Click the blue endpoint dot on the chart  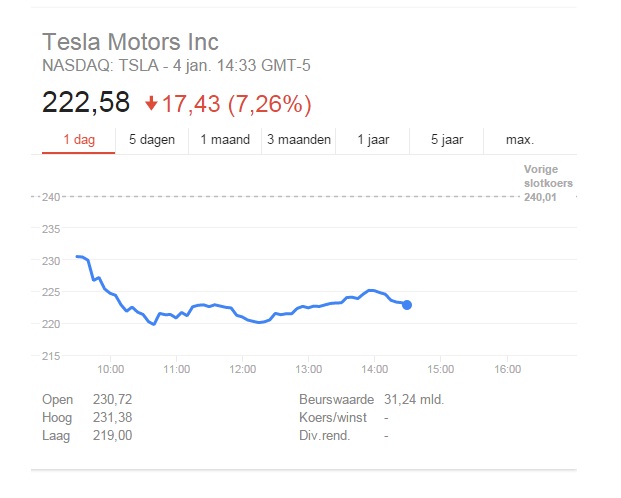407,304
